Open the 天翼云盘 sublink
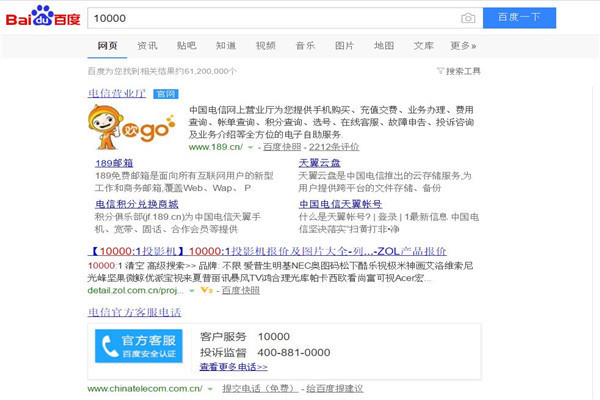 [320, 163]
